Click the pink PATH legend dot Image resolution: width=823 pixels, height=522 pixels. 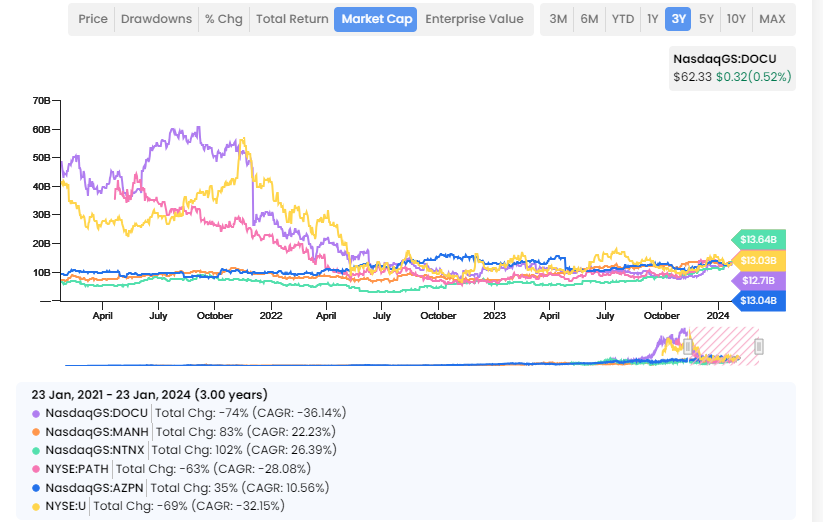pos(36,470)
